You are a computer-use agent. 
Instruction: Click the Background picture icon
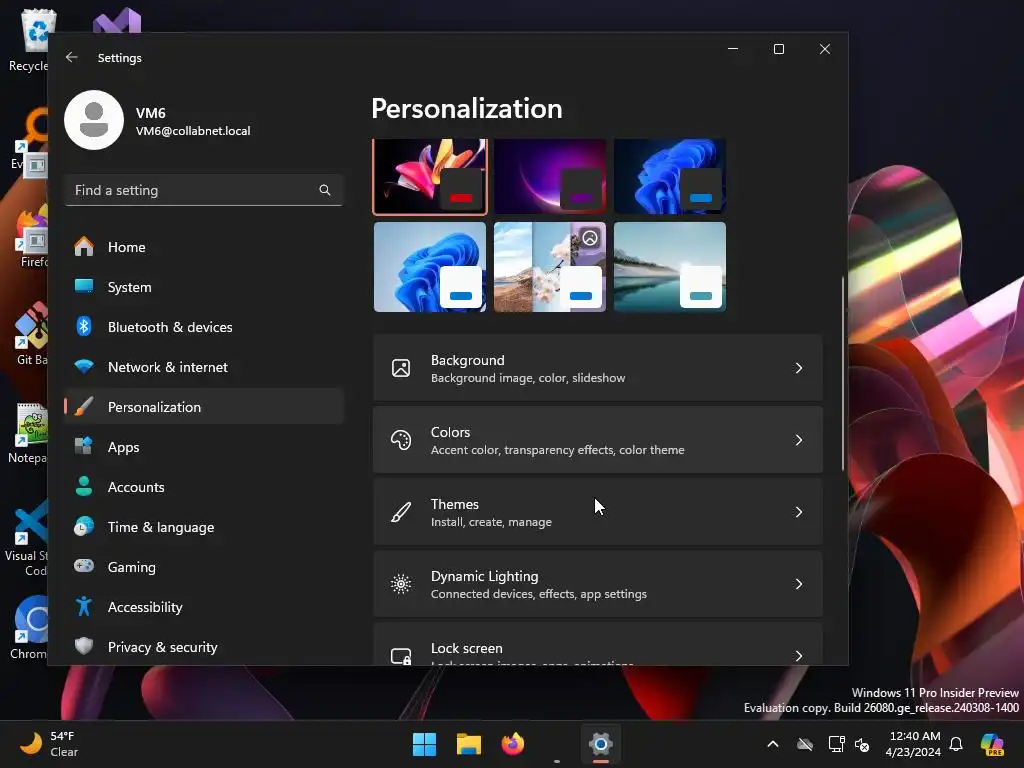point(401,368)
